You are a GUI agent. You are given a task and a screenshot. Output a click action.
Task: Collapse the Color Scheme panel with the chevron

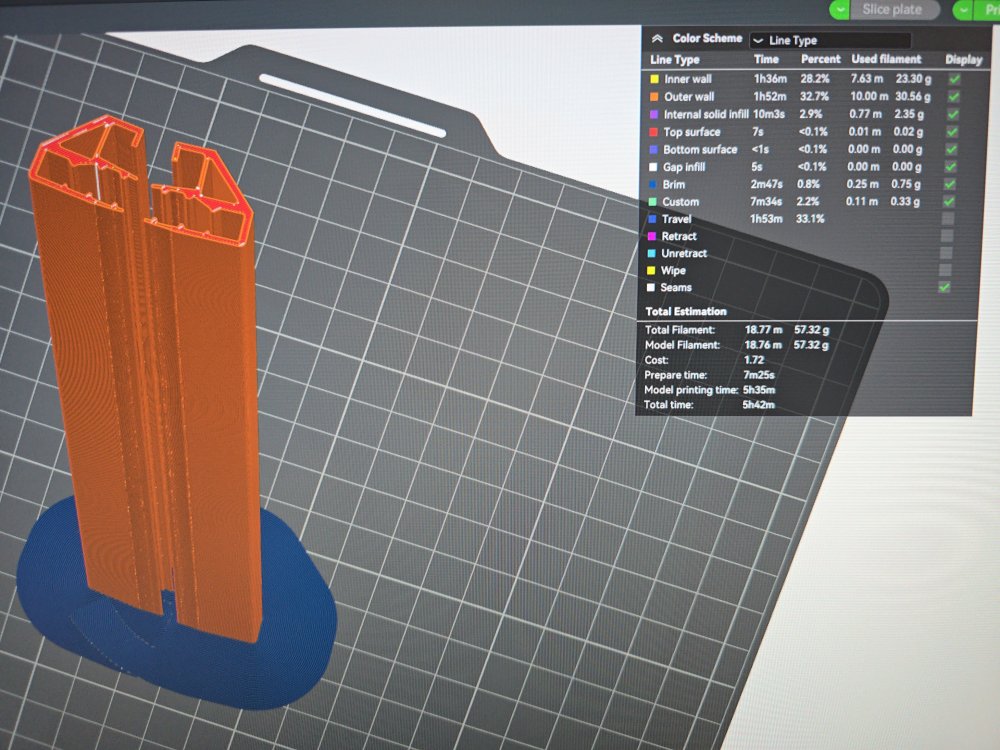point(657,38)
